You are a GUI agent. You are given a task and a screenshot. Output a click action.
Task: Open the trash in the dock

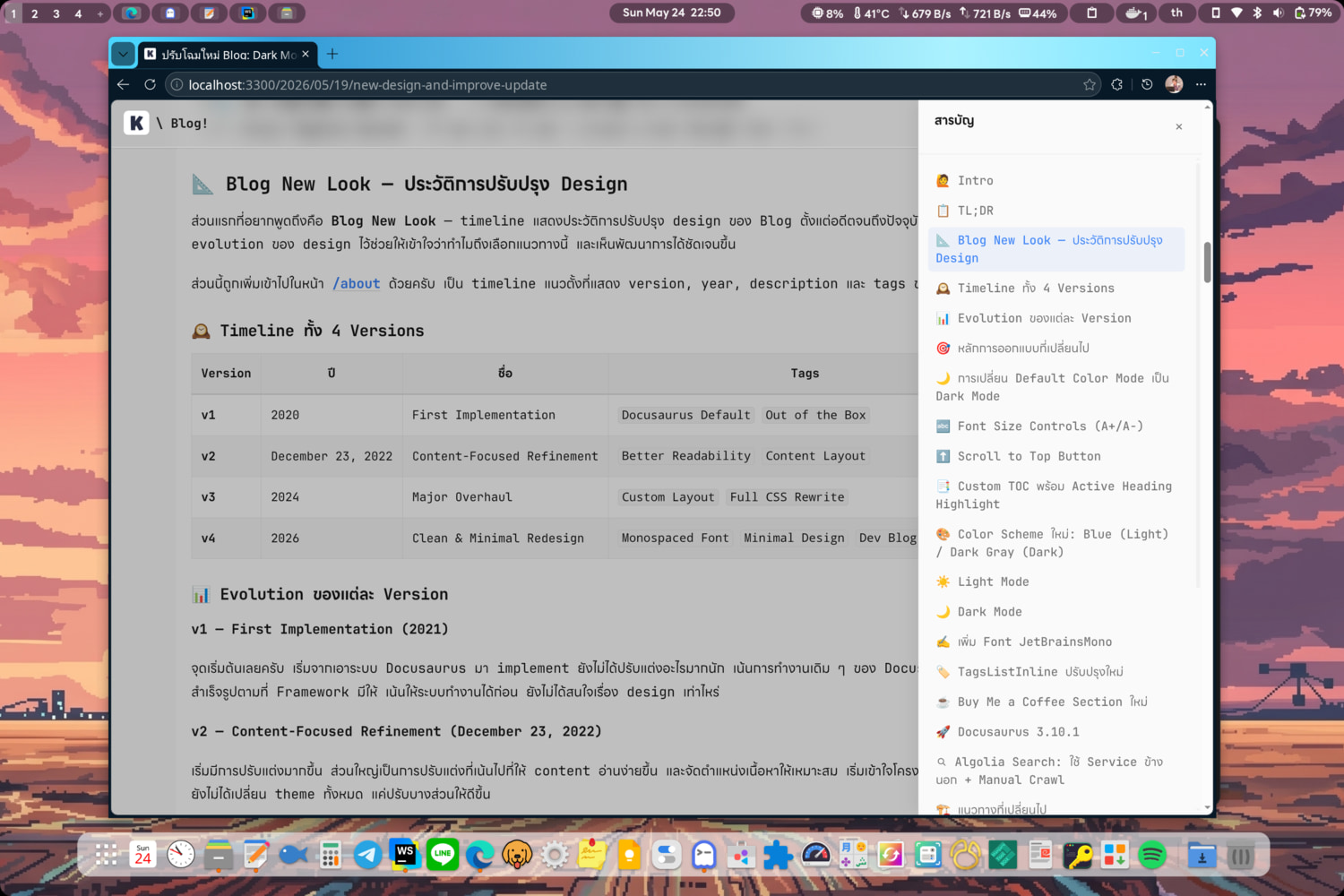click(1240, 855)
